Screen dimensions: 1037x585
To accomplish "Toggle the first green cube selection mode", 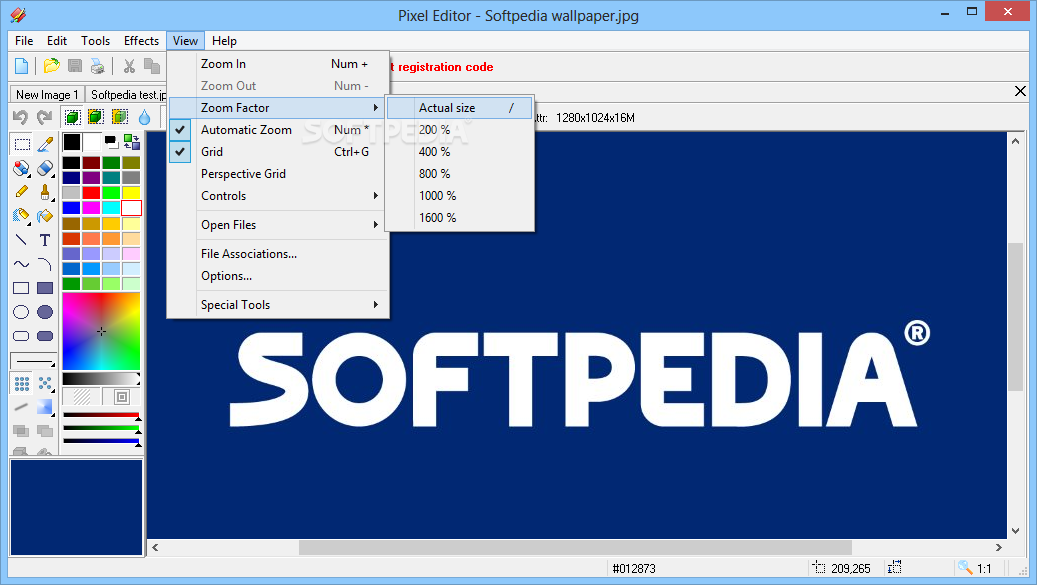I will 72,117.
